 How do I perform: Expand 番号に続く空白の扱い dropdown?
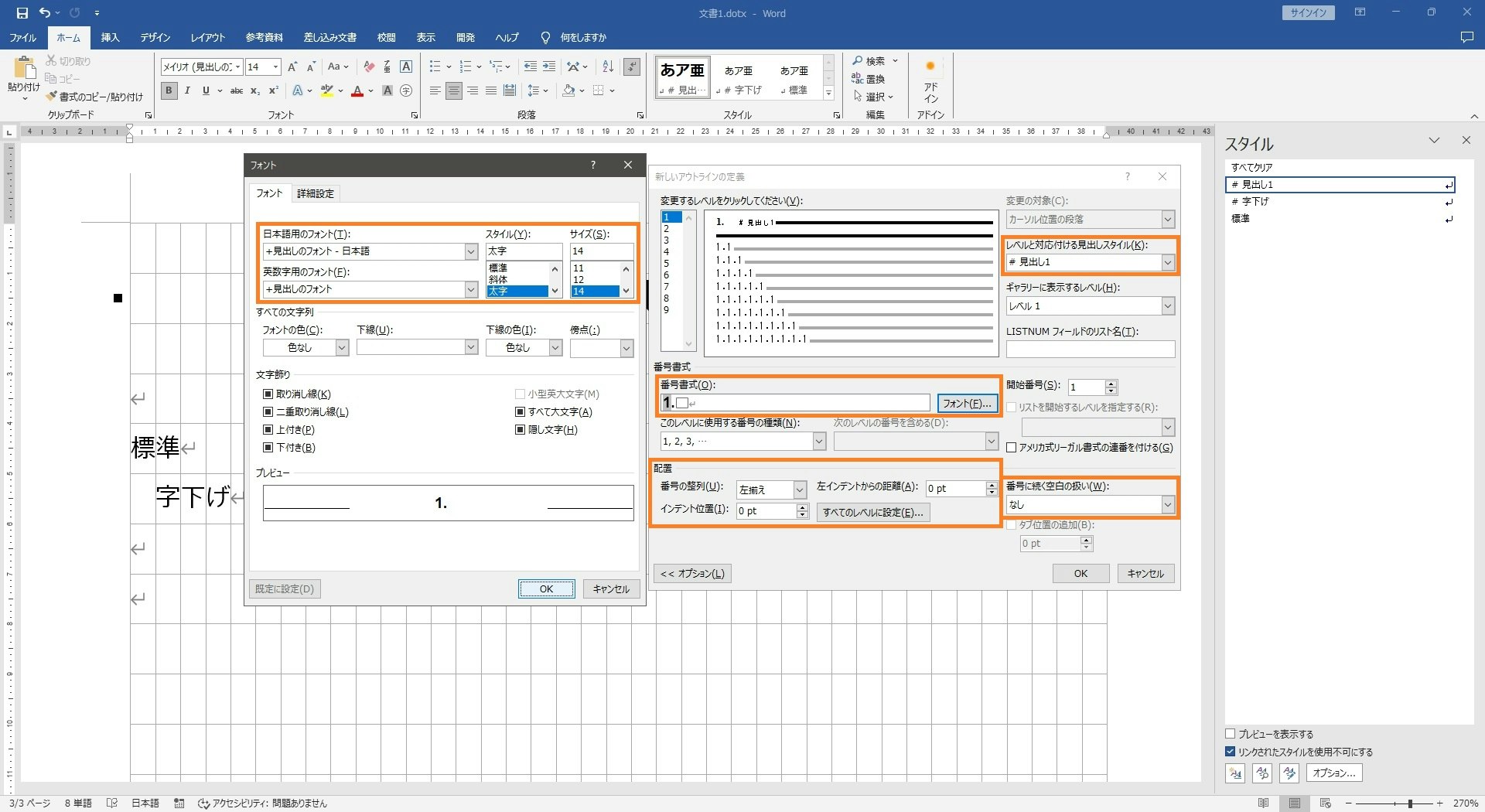click(x=1167, y=505)
